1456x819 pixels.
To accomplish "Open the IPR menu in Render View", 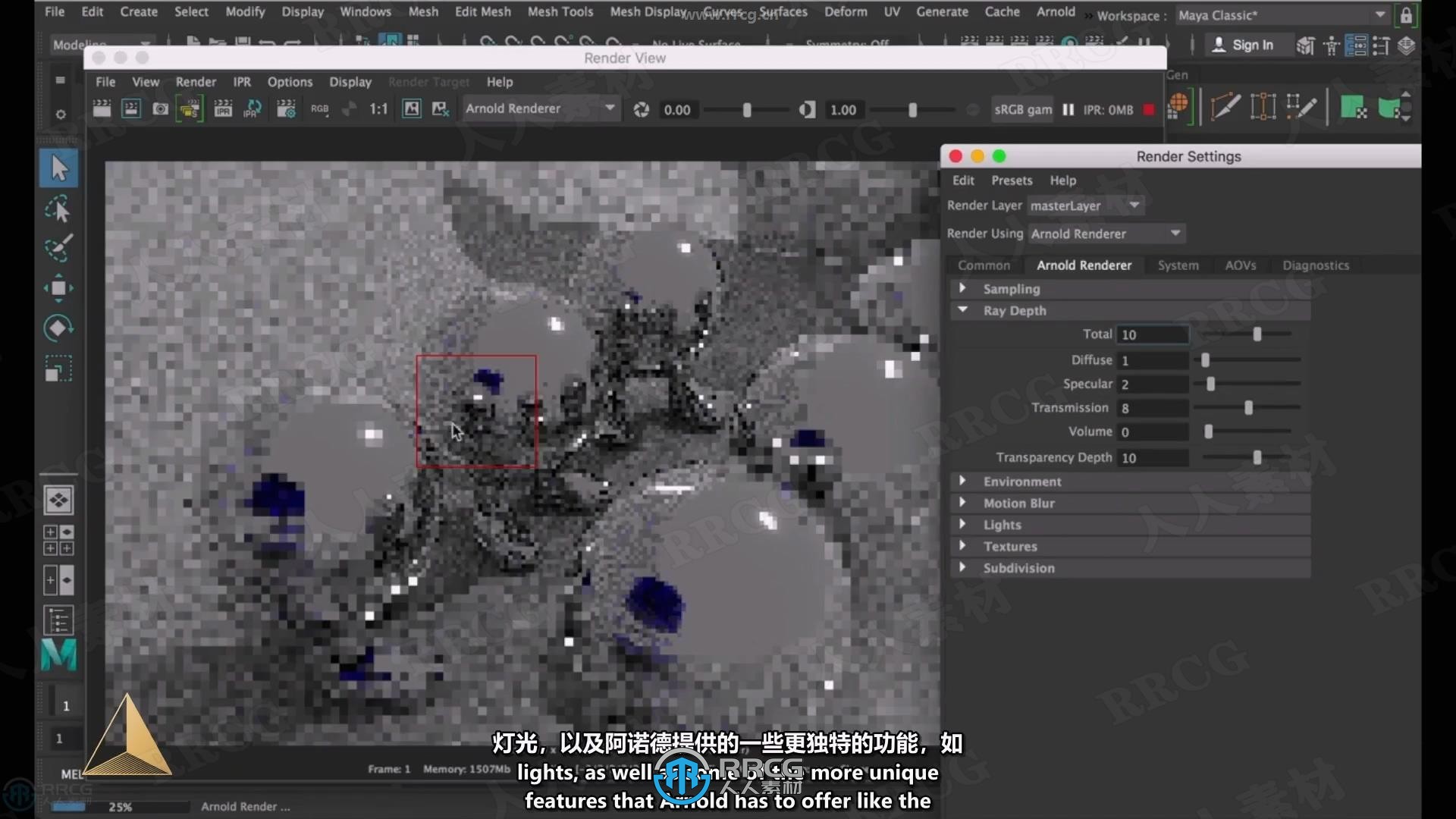I will pos(241,82).
